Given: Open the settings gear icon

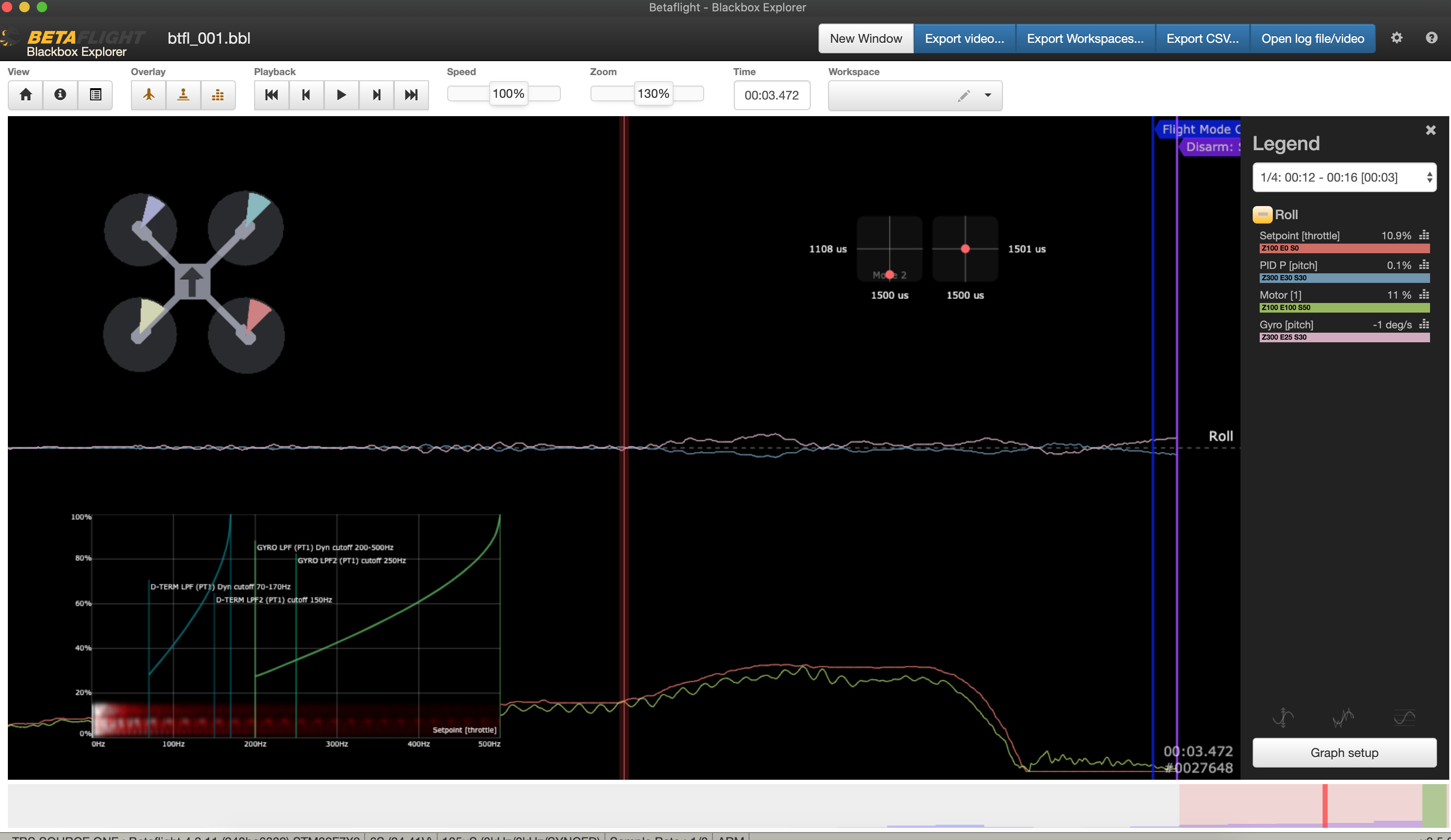Looking at the screenshot, I should click(1396, 38).
